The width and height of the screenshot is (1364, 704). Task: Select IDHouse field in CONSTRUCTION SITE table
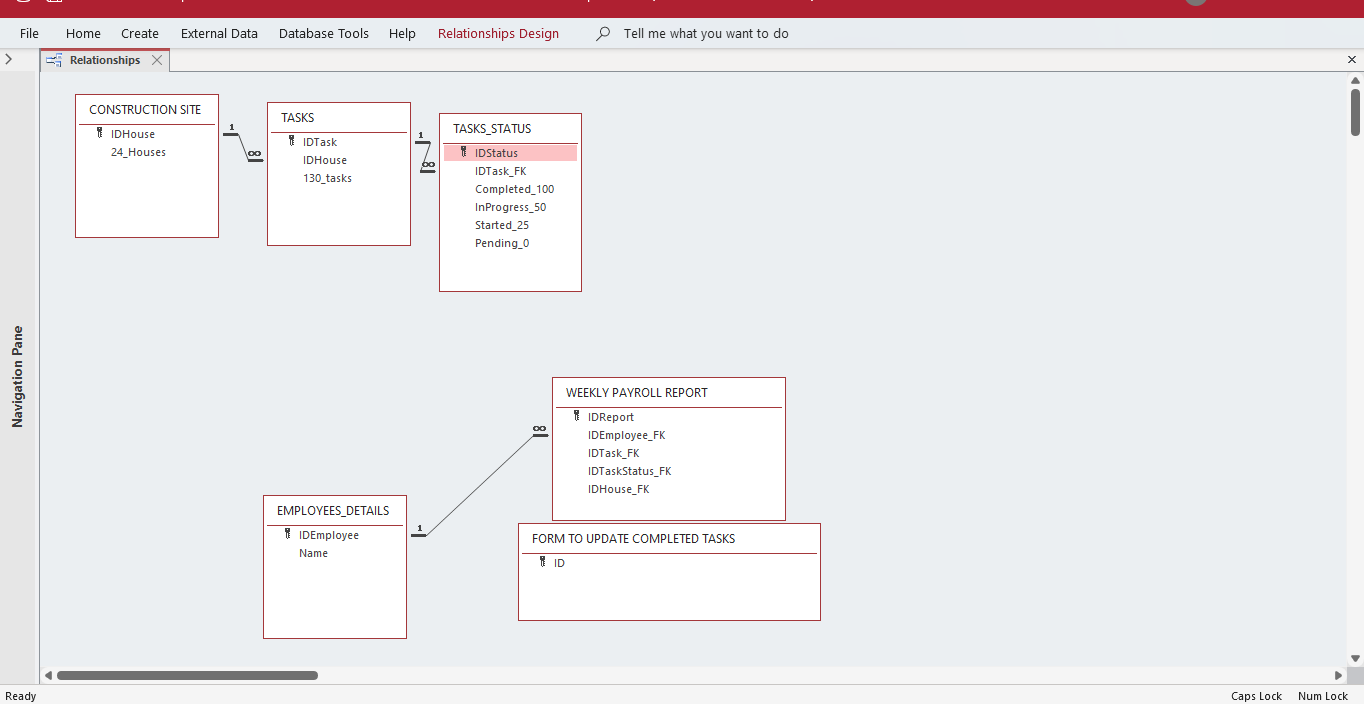(133, 134)
